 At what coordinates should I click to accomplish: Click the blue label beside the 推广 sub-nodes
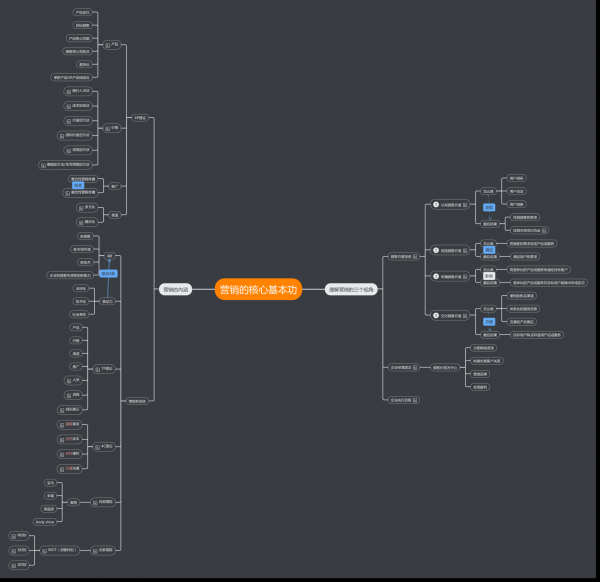(78, 186)
